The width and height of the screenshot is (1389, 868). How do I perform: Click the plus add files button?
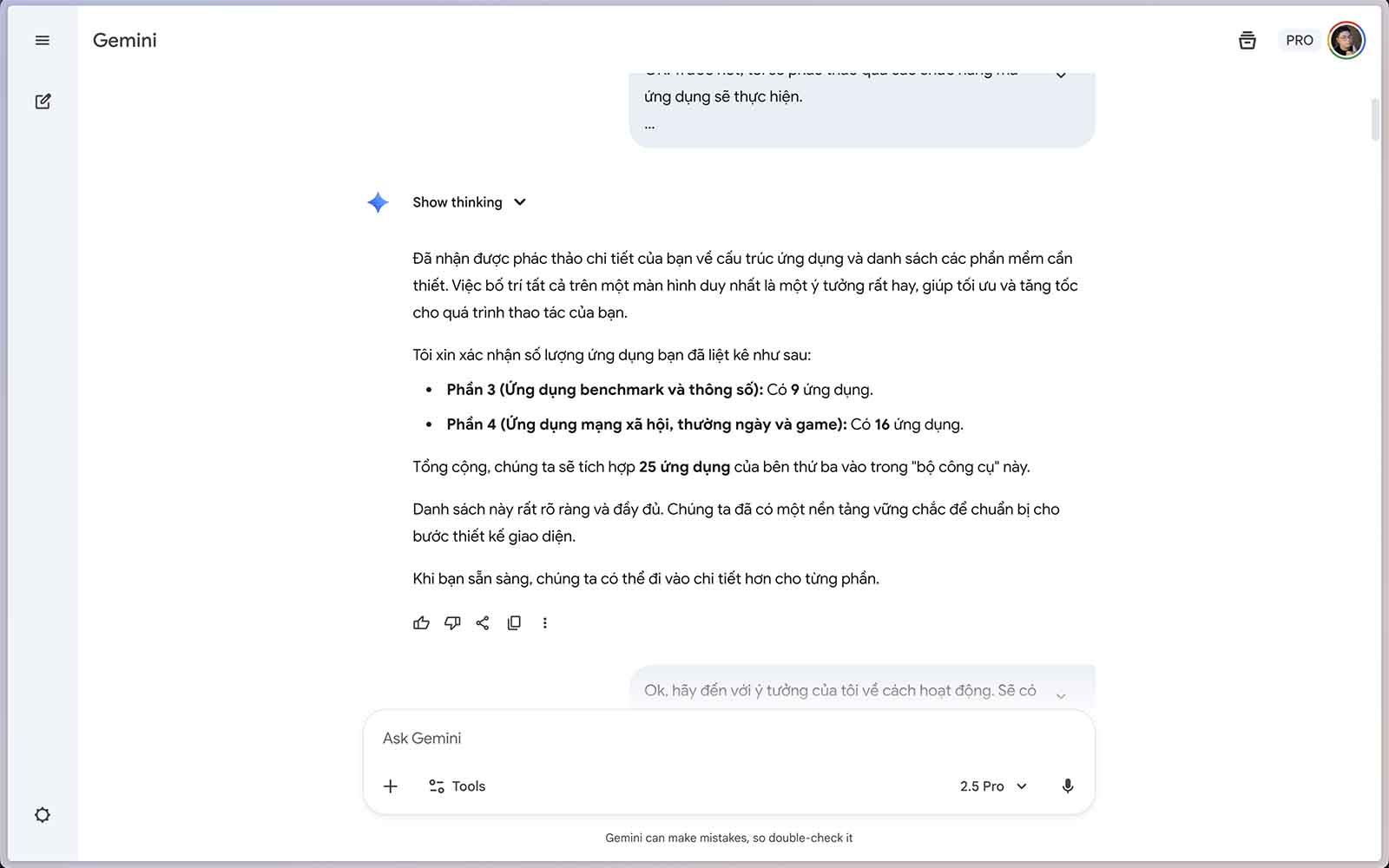pyautogui.click(x=391, y=786)
